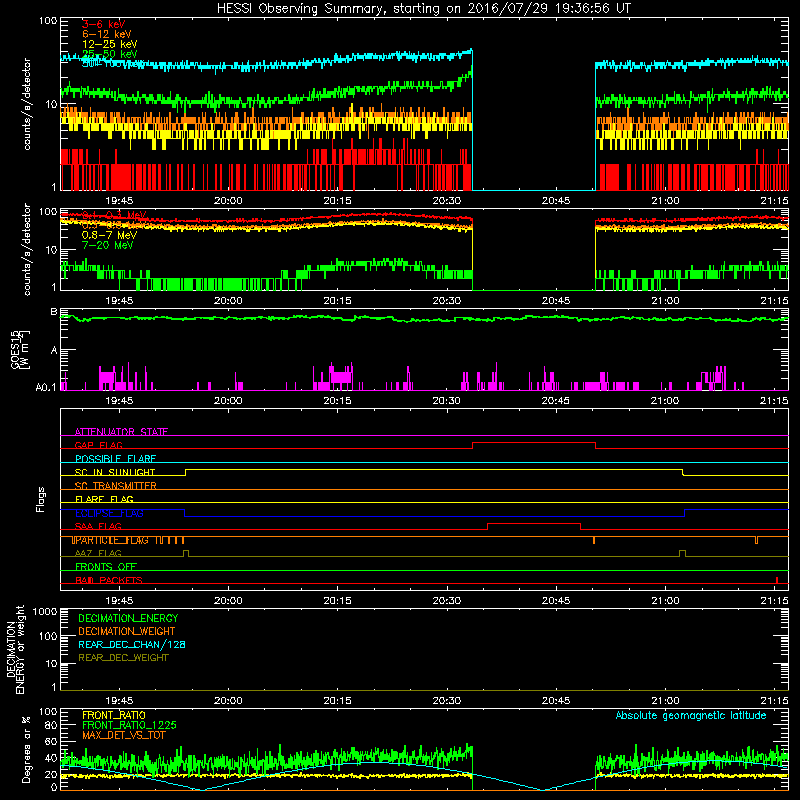Click the 'A0.1' tick on the GOES axis
The image size is (800, 800).
(46, 387)
